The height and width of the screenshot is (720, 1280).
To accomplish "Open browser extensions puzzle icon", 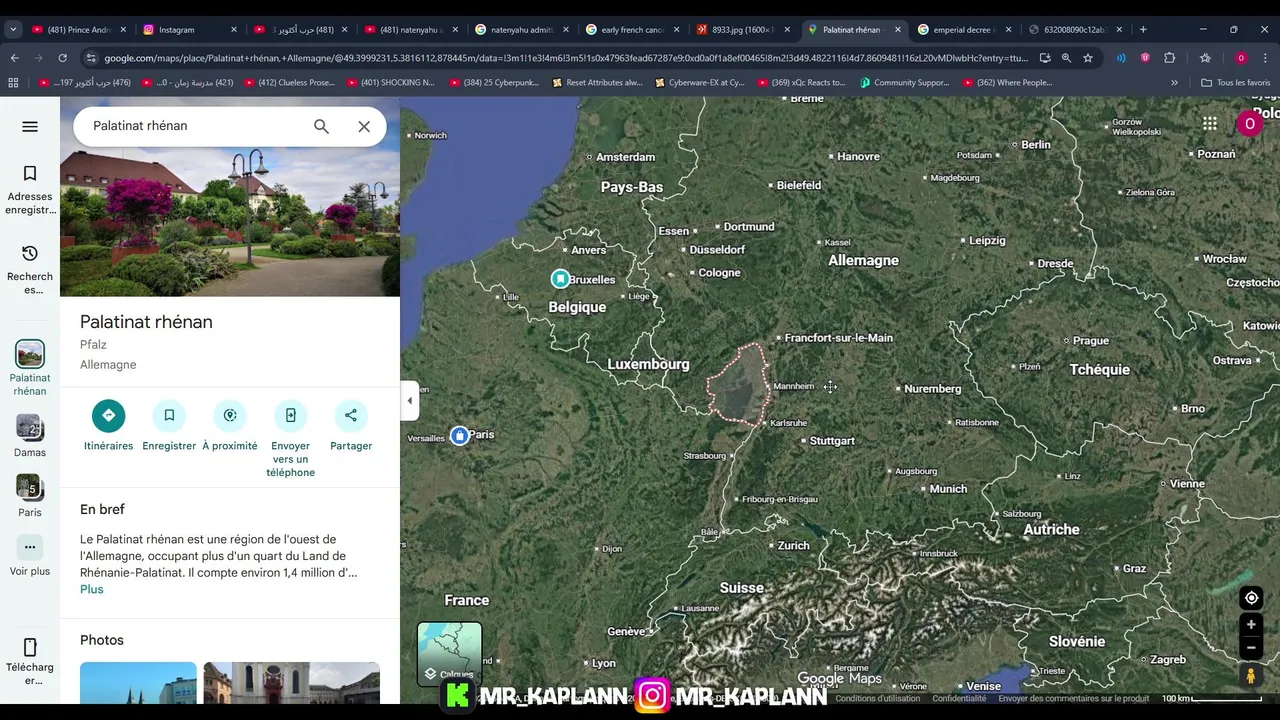I will point(1169,58).
